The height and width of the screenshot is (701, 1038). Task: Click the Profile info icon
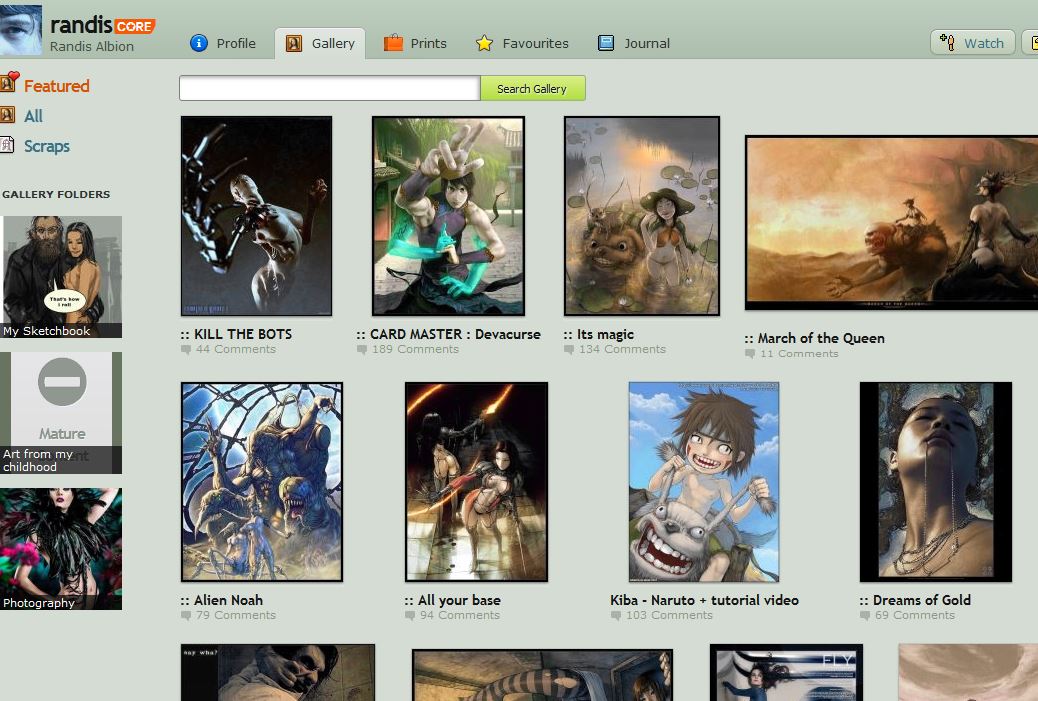coord(199,43)
